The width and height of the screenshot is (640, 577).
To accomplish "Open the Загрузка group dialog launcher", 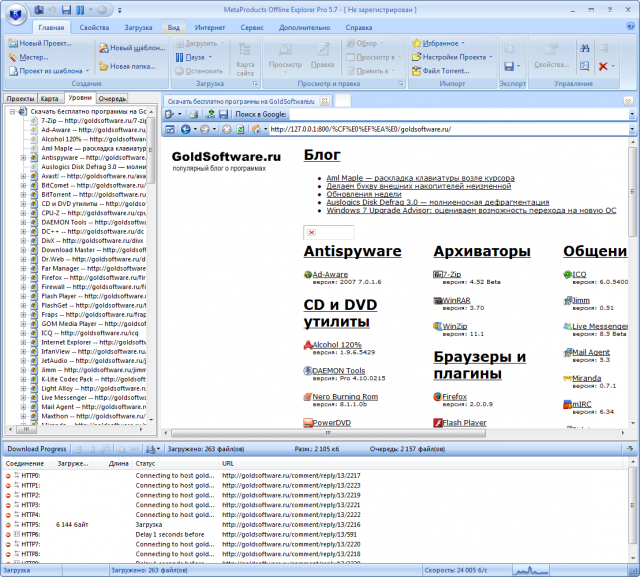I will point(256,84).
